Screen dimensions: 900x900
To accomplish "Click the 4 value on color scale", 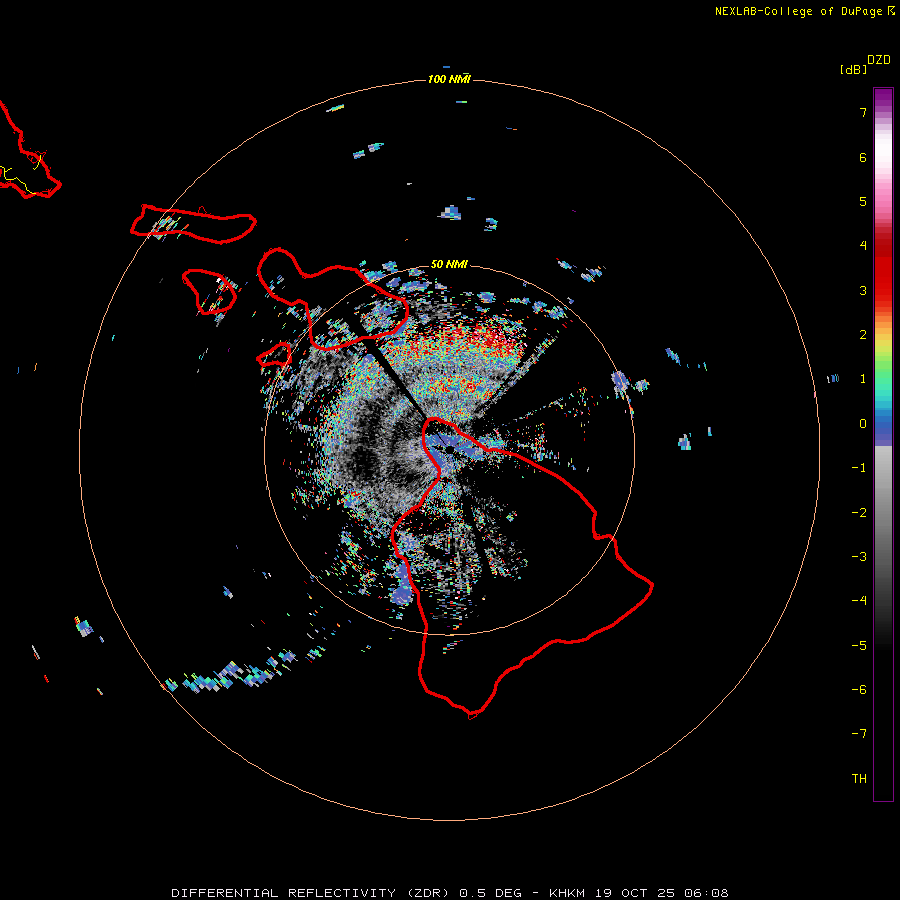I will [x=863, y=246].
